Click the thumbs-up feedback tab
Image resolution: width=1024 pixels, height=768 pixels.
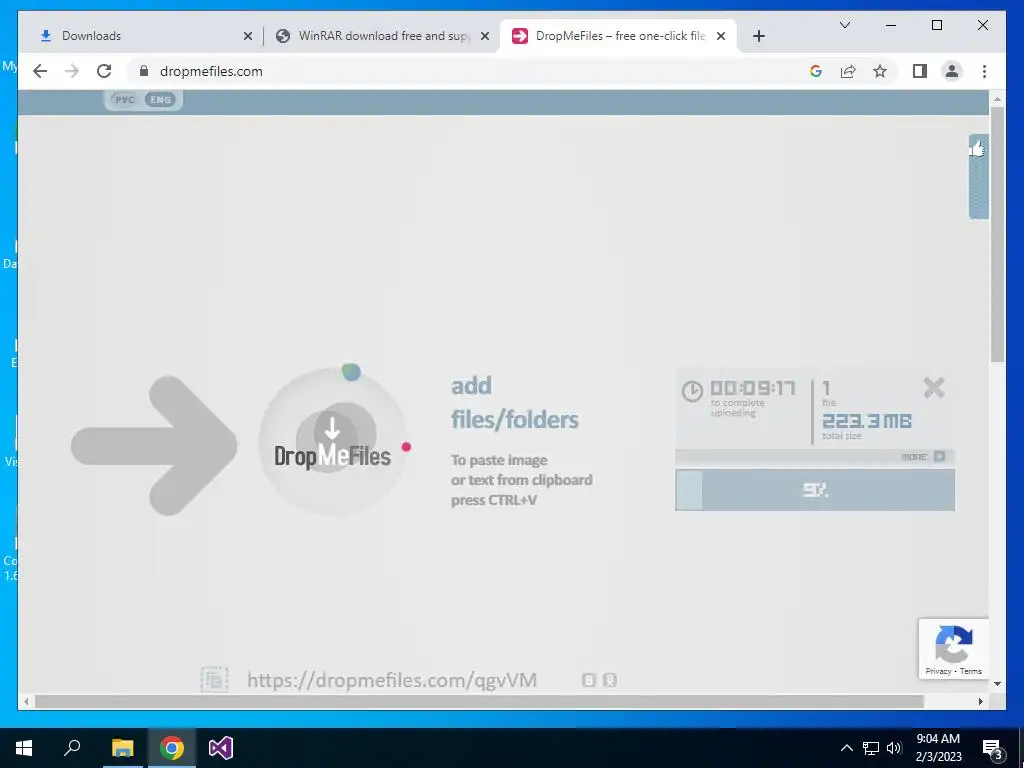(x=978, y=176)
